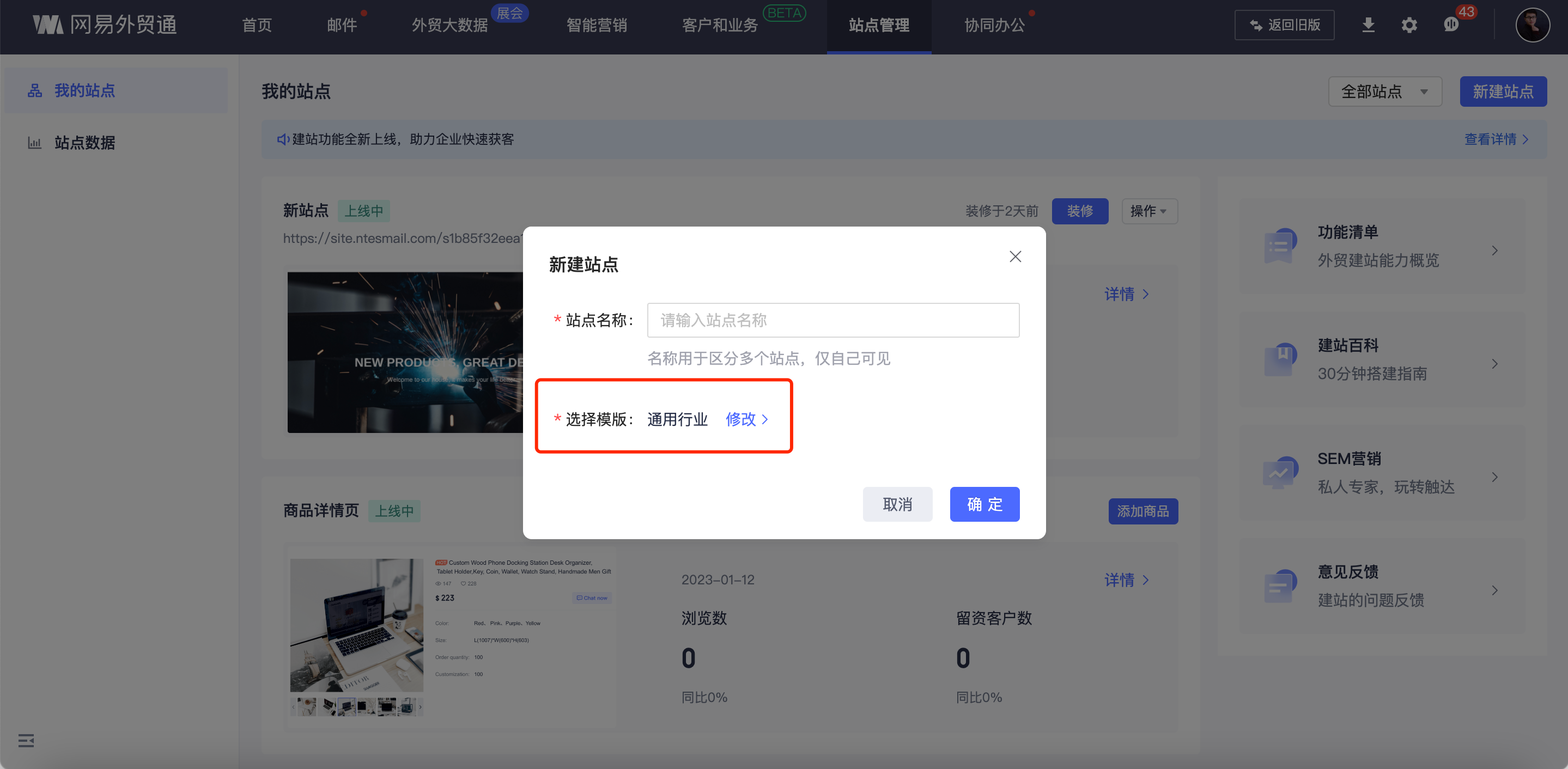Viewport: 1568px width, 769px height.
Task: Click 查看详情 link in announcement banner
Action: (x=1496, y=139)
